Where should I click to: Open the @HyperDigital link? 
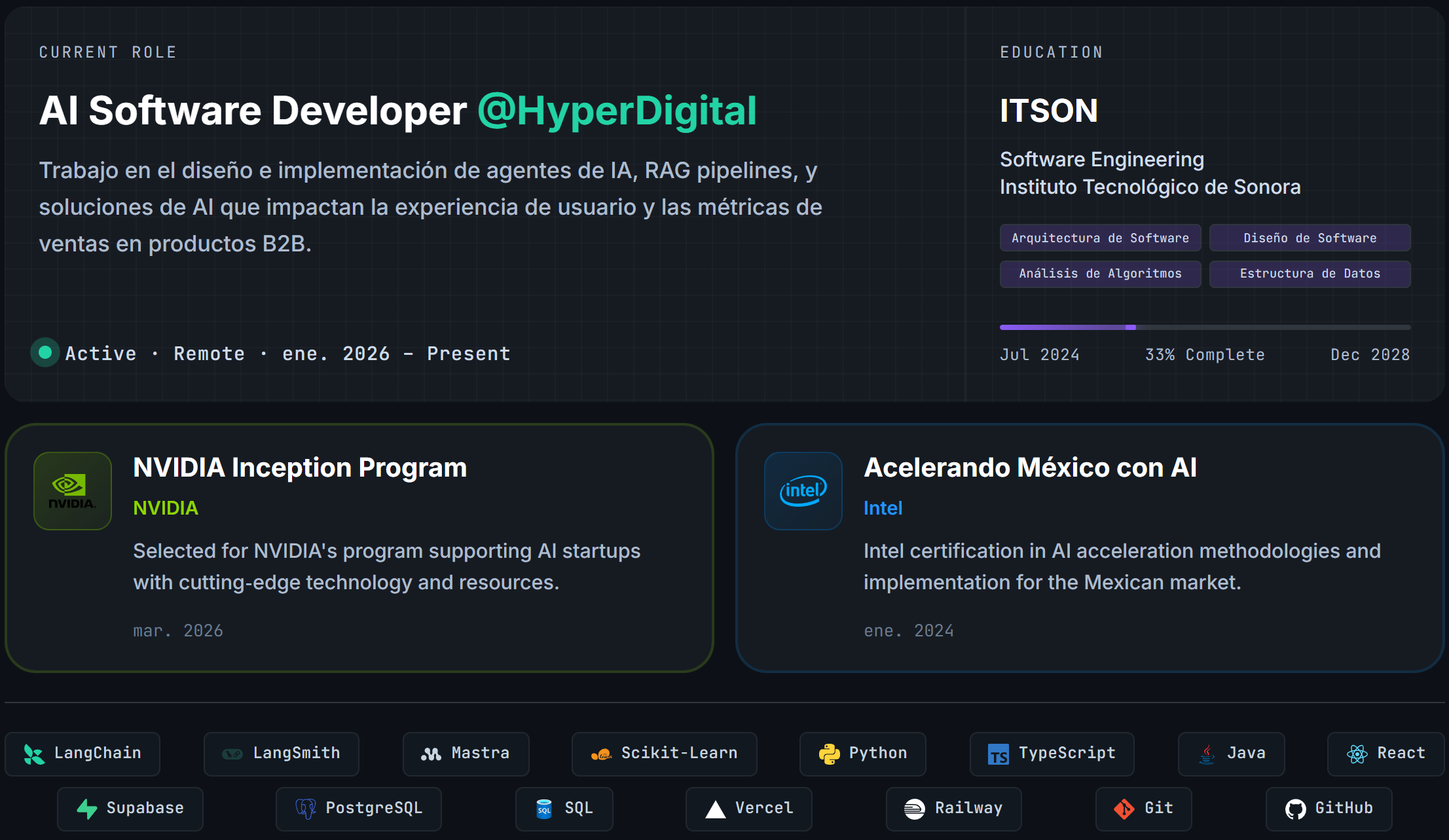[x=617, y=111]
